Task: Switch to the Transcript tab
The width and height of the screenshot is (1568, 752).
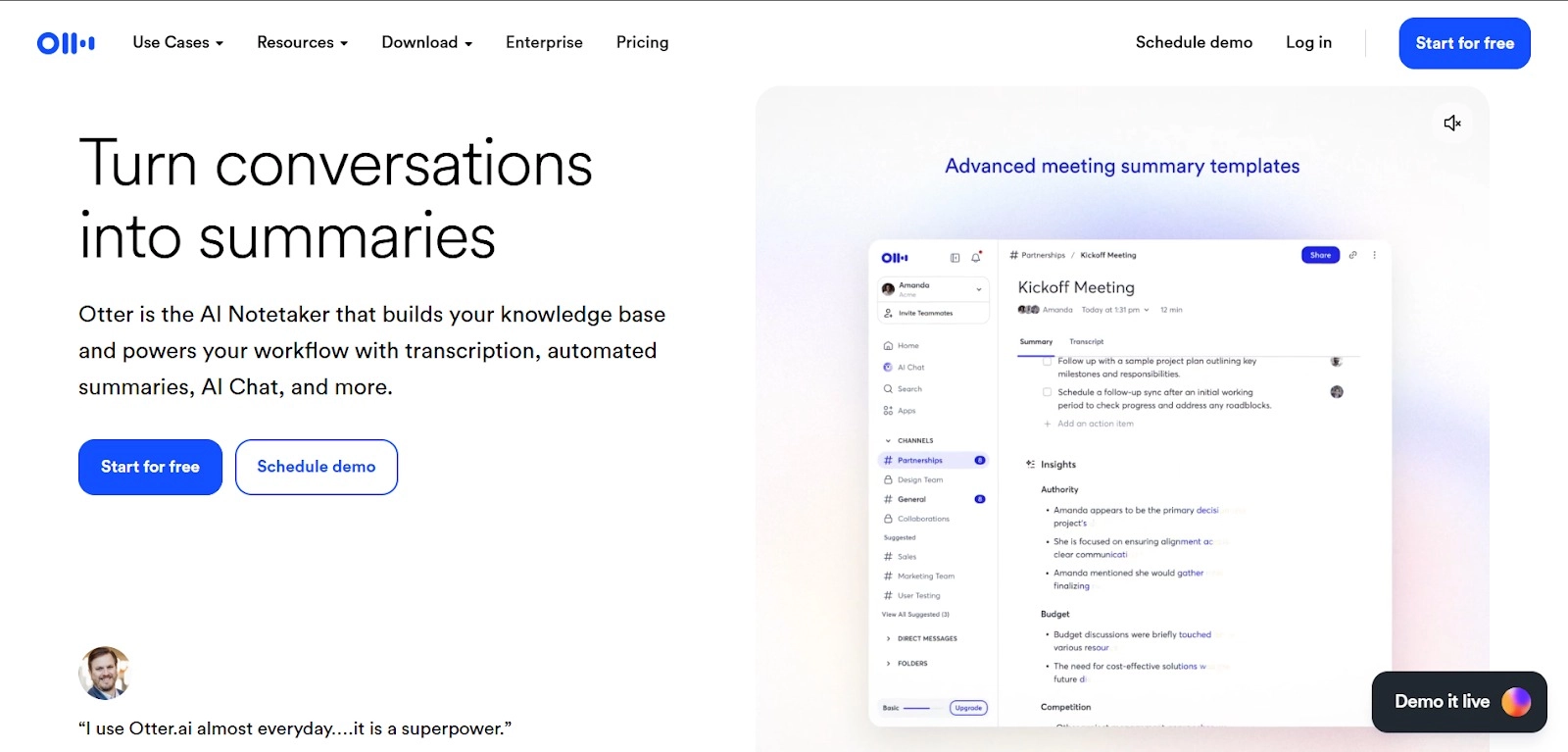Action: pyautogui.click(x=1086, y=342)
